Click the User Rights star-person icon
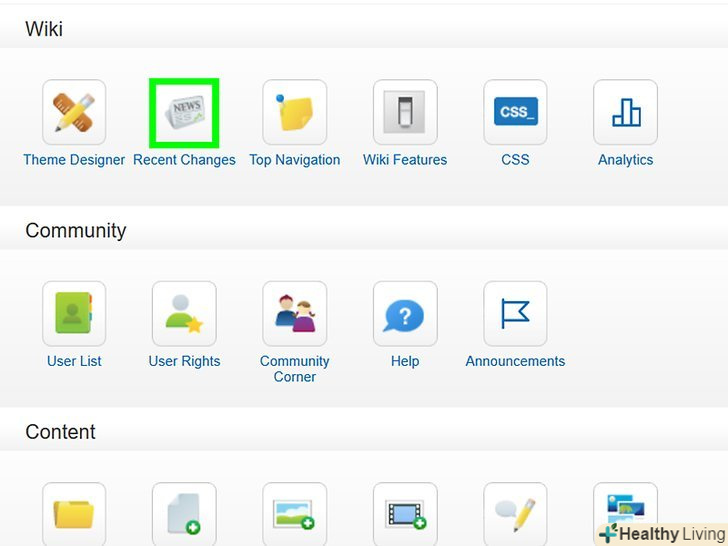 (x=184, y=314)
